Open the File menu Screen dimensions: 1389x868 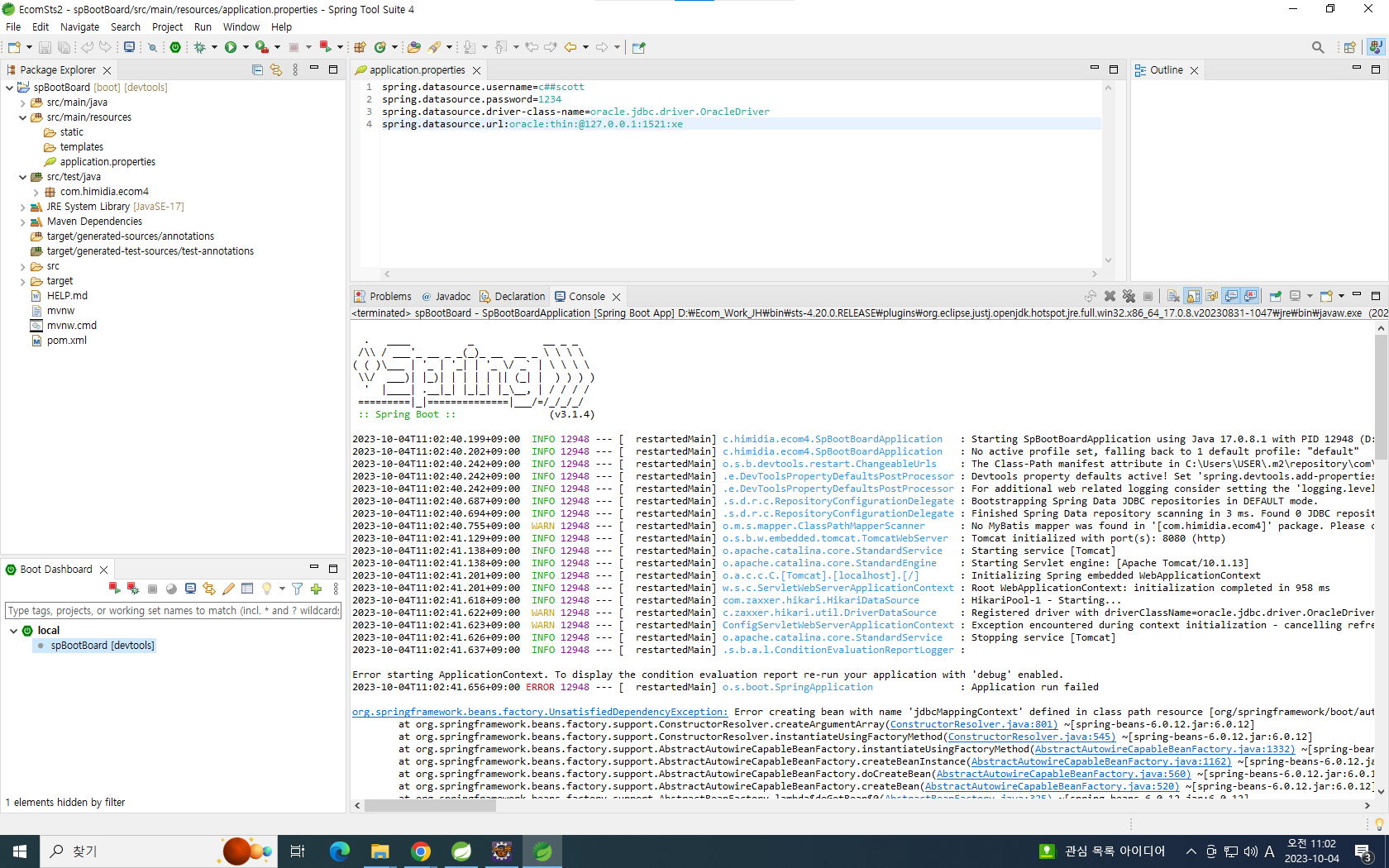point(13,26)
